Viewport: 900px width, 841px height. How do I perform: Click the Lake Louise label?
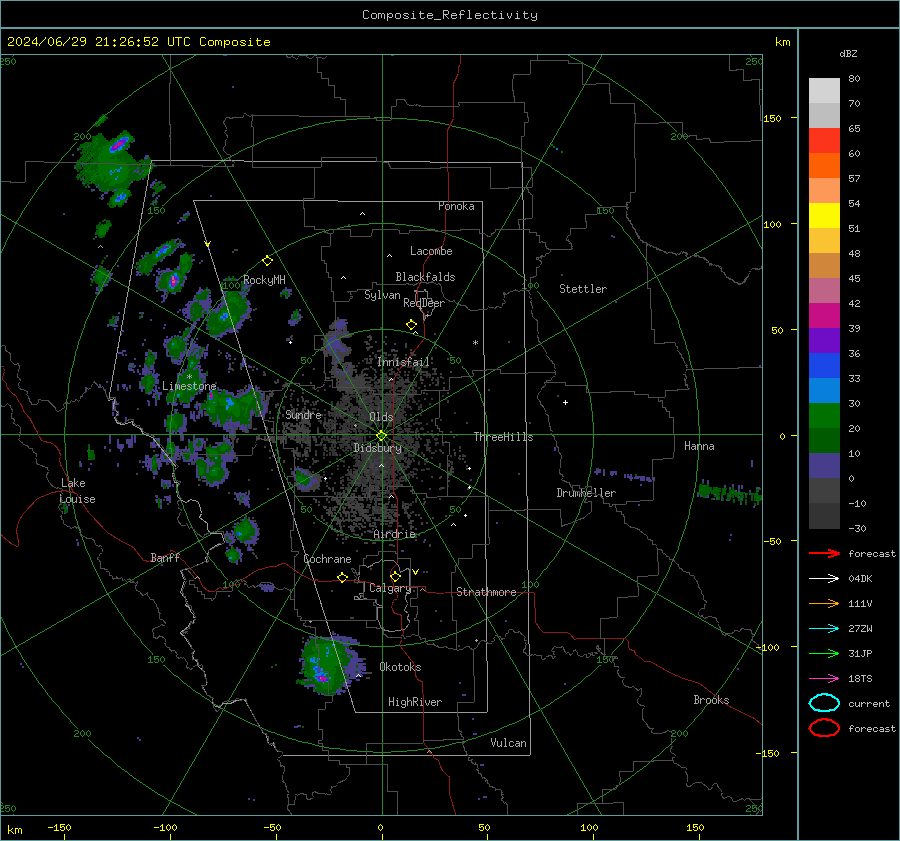pos(77,491)
